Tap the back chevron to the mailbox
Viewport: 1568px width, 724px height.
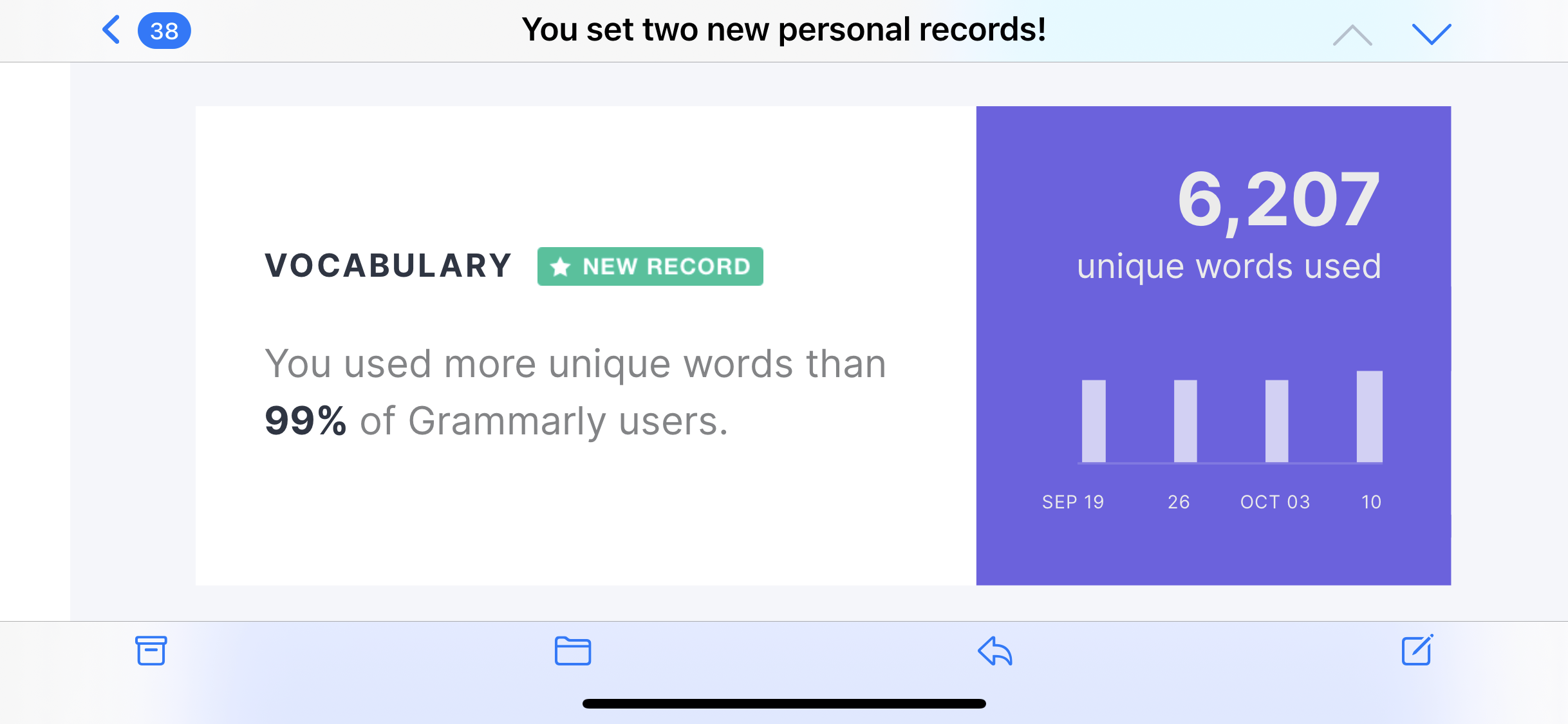pyautogui.click(x=111, y=30)
